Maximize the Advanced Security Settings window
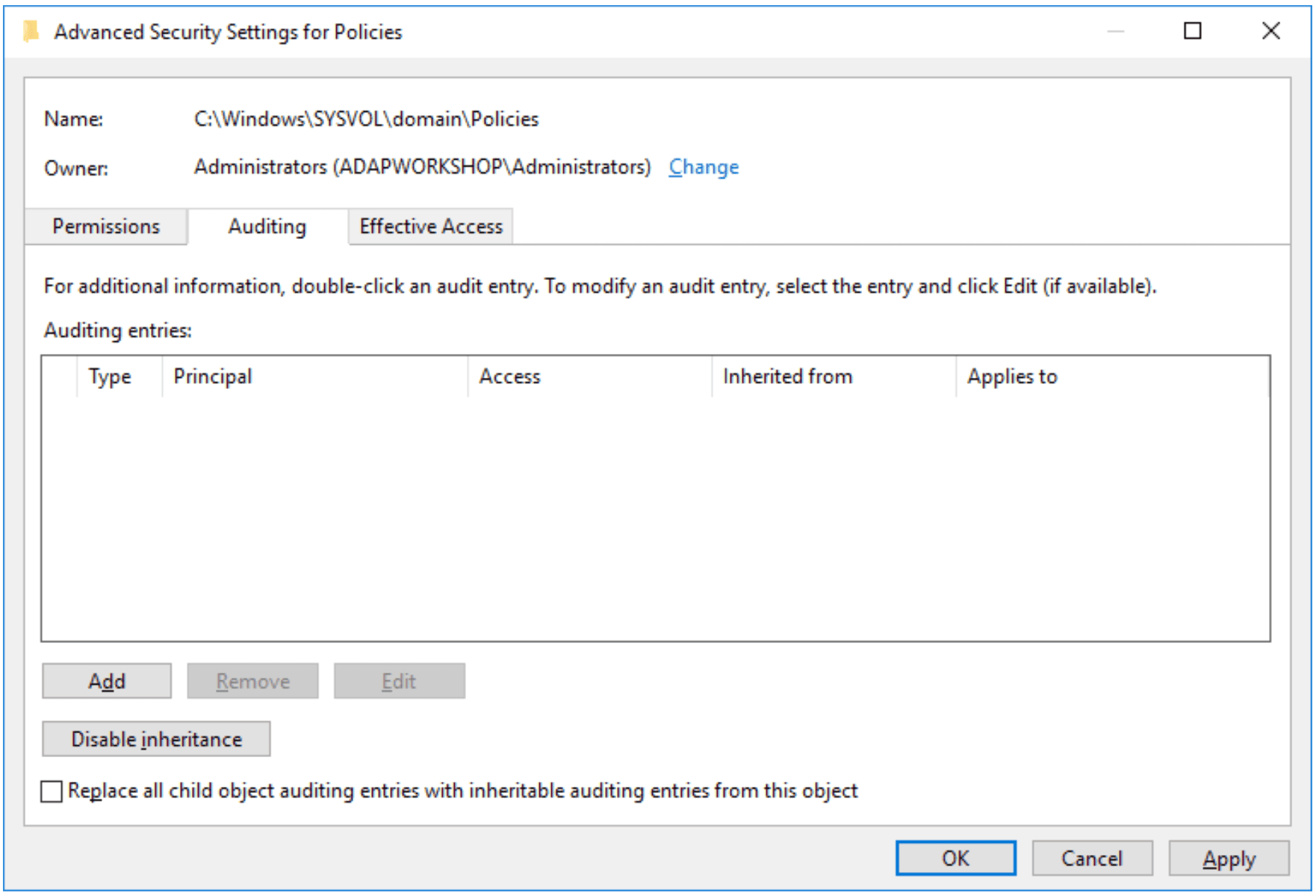The height and width of the screenshot is (896, 1316). (x=1193, y=31)
